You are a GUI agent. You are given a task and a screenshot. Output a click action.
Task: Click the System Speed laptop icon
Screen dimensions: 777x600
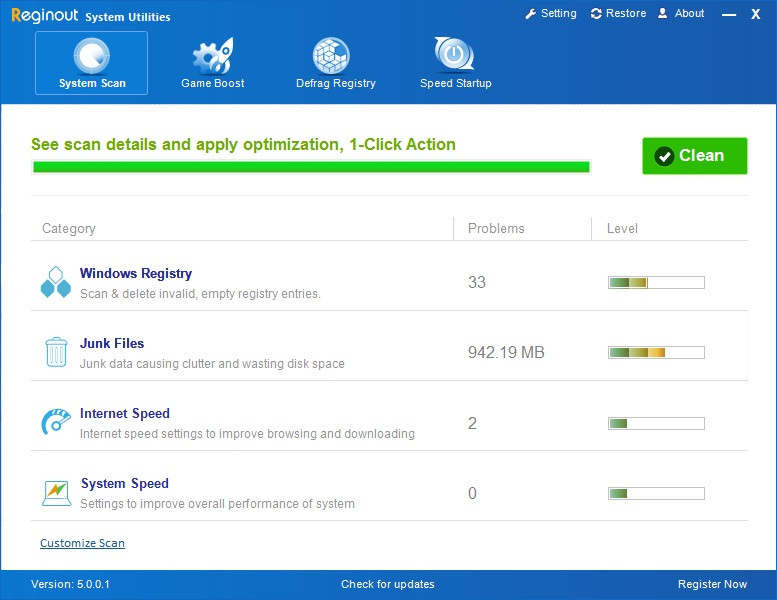[x=56, y=493]
